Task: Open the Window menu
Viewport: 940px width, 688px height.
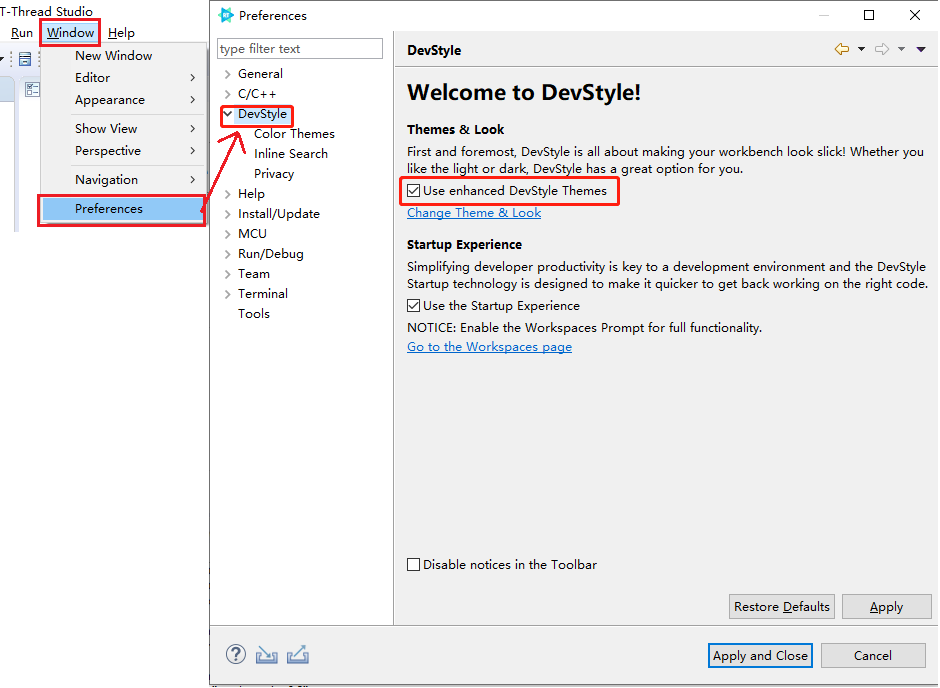Action: point(70,32)
